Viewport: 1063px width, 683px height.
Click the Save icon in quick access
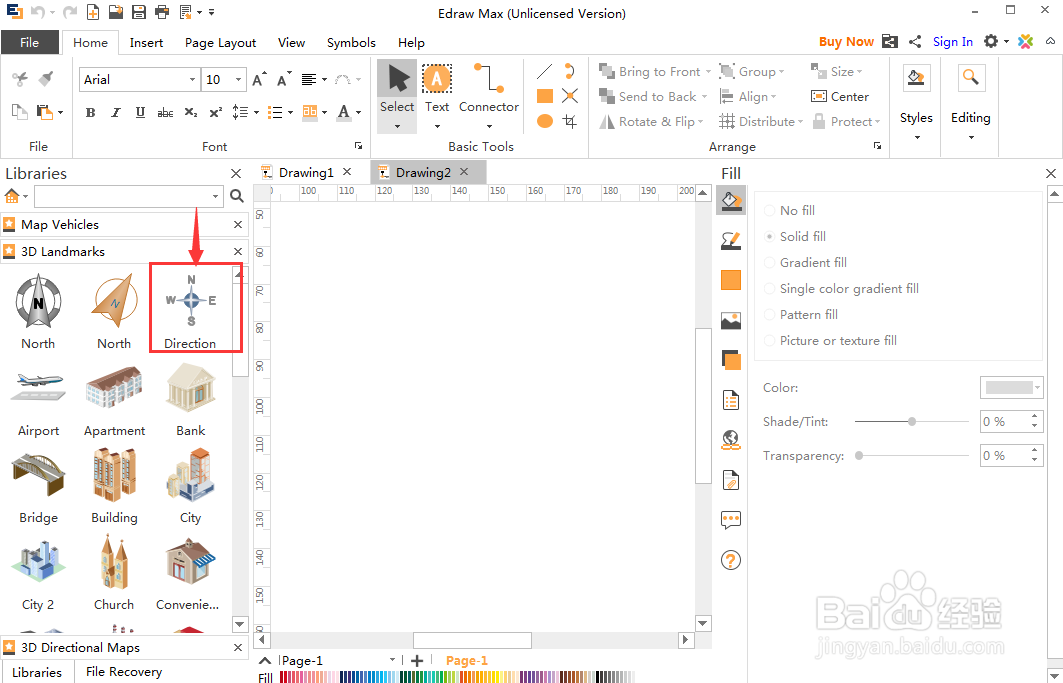[138, 12]
